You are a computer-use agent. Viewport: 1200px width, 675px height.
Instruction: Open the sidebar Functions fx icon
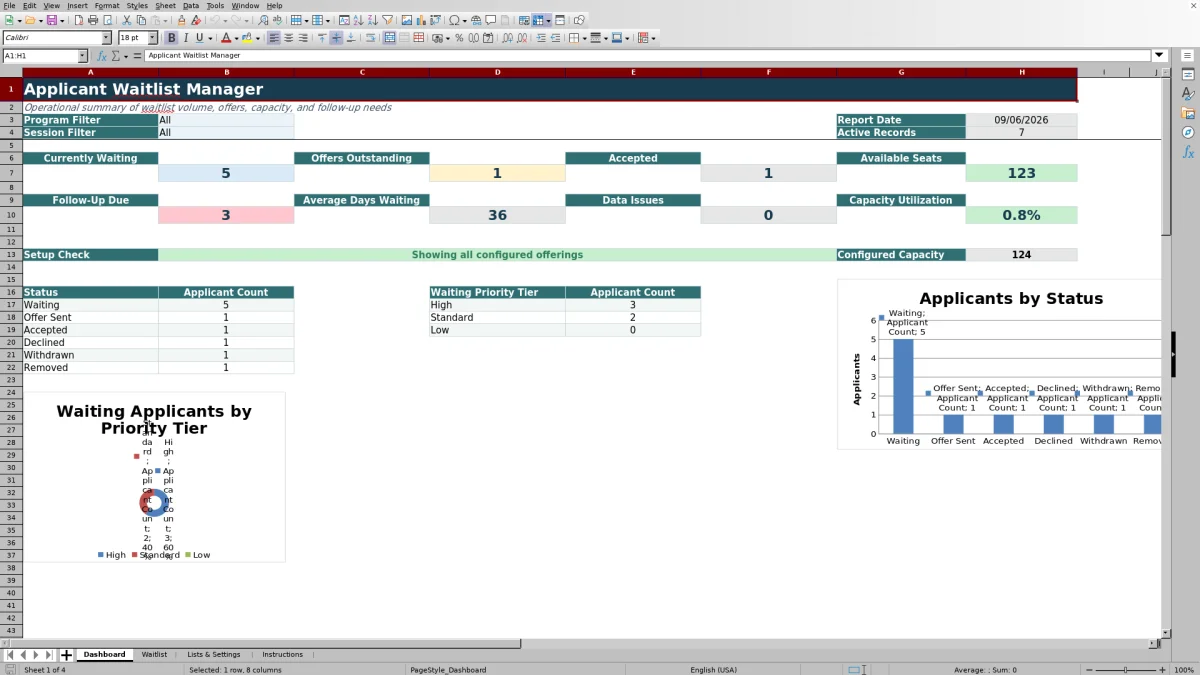point(1188,152)
